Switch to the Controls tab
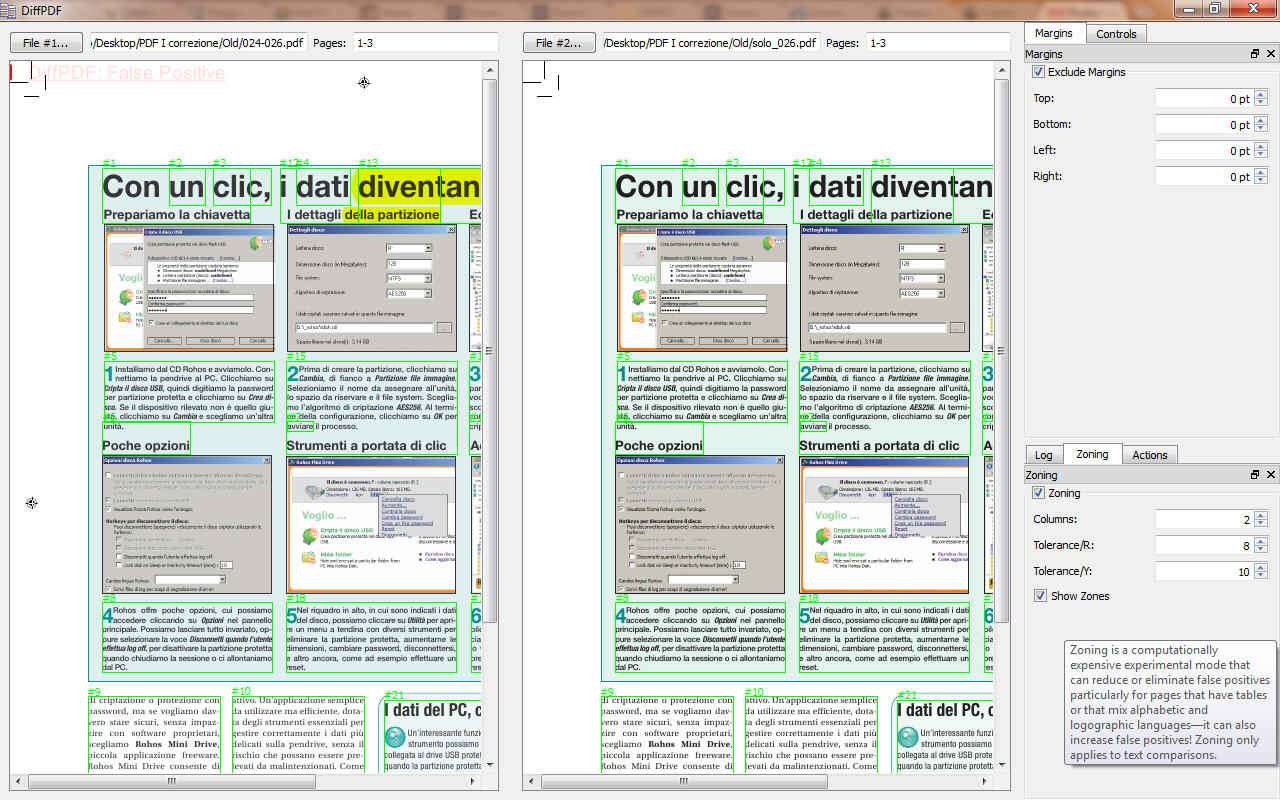Viewport: 1280px width, 800px height. [x=1115, y=34]
